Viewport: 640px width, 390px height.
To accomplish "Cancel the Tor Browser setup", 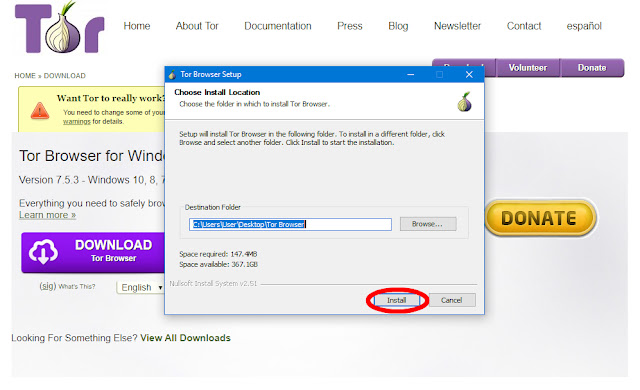I will 451,300.
